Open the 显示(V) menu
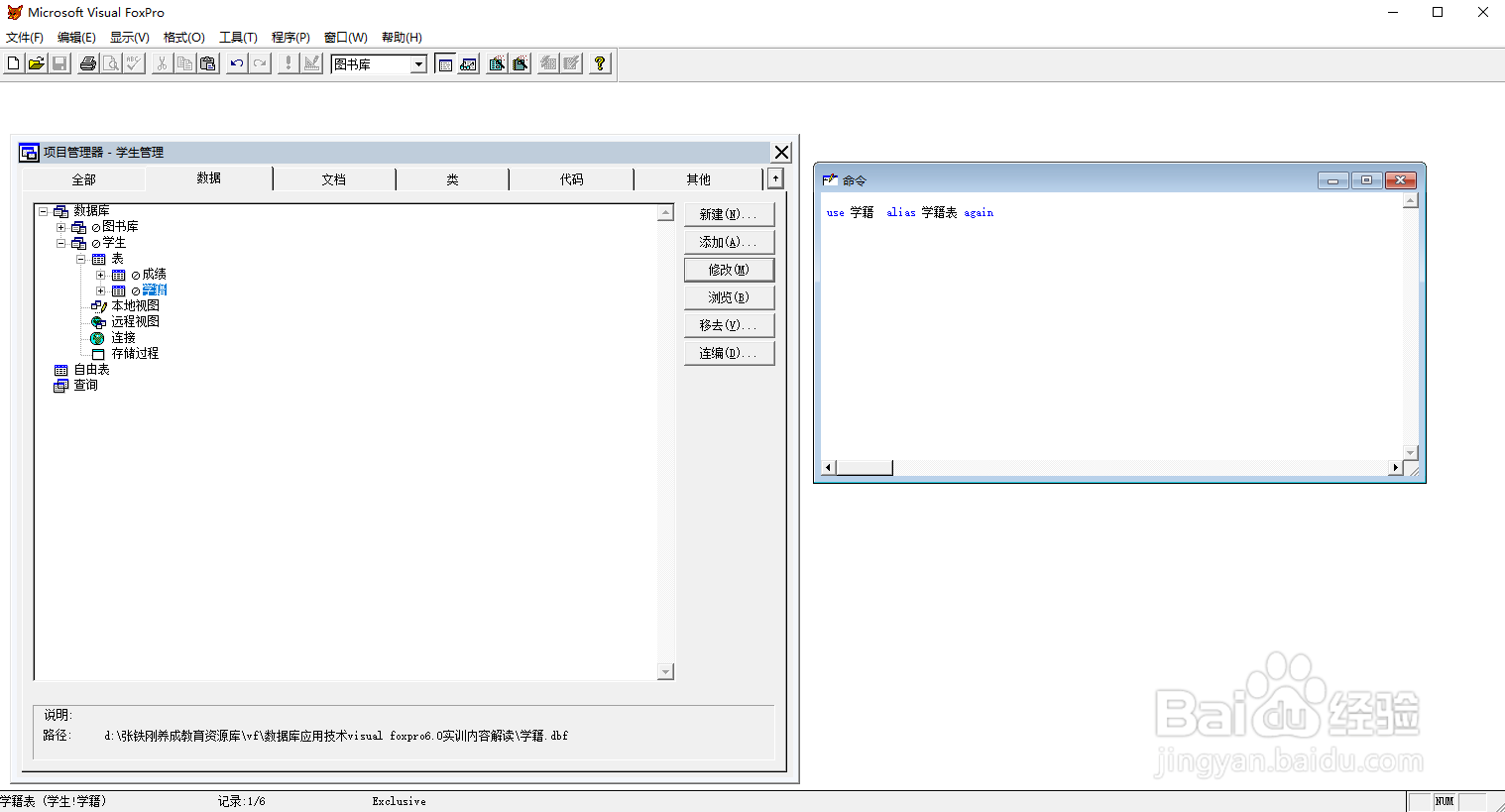This screenshot has height=812, width=1505. tap(129, 38)
